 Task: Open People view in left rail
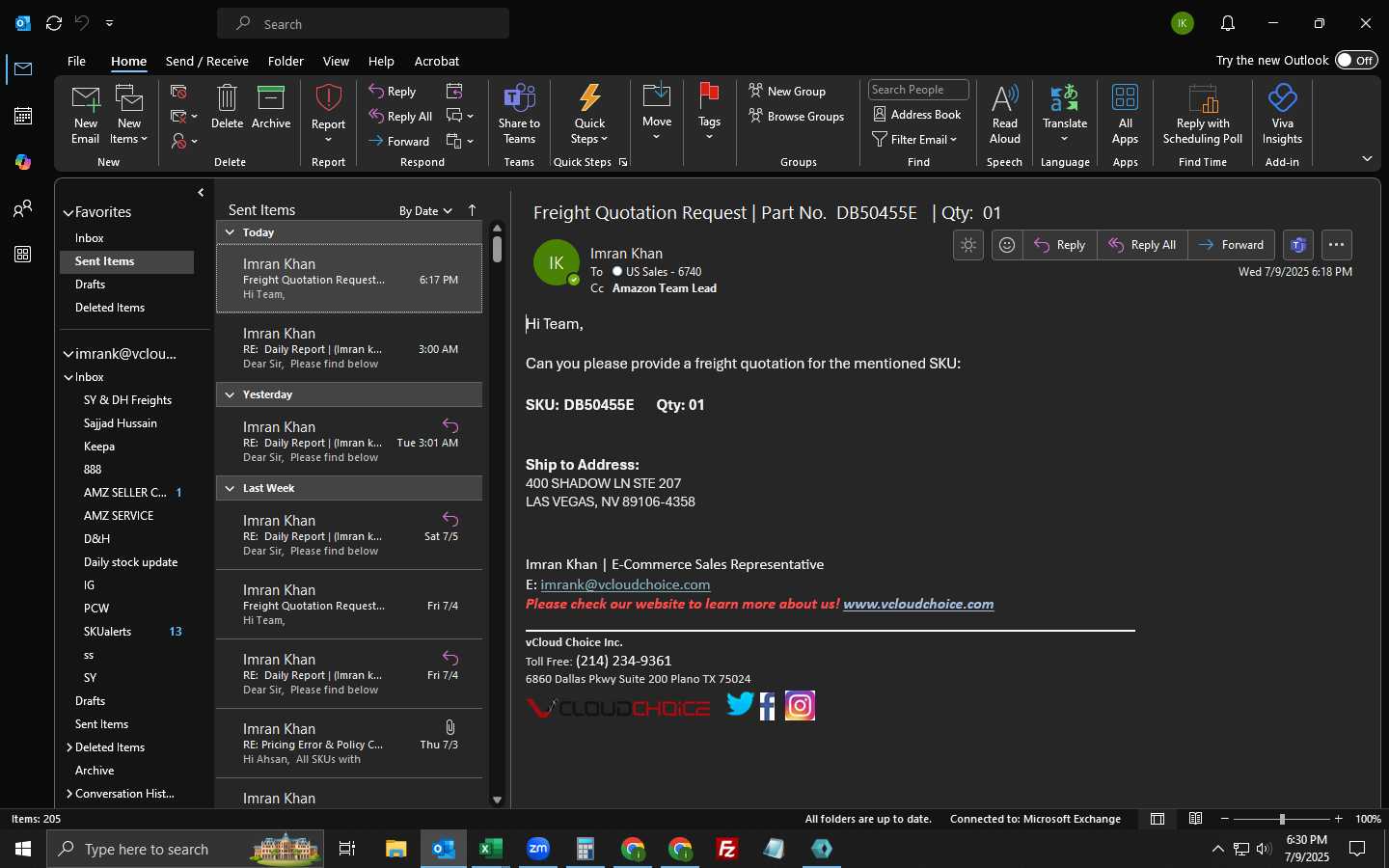click(x=23, y=208)
